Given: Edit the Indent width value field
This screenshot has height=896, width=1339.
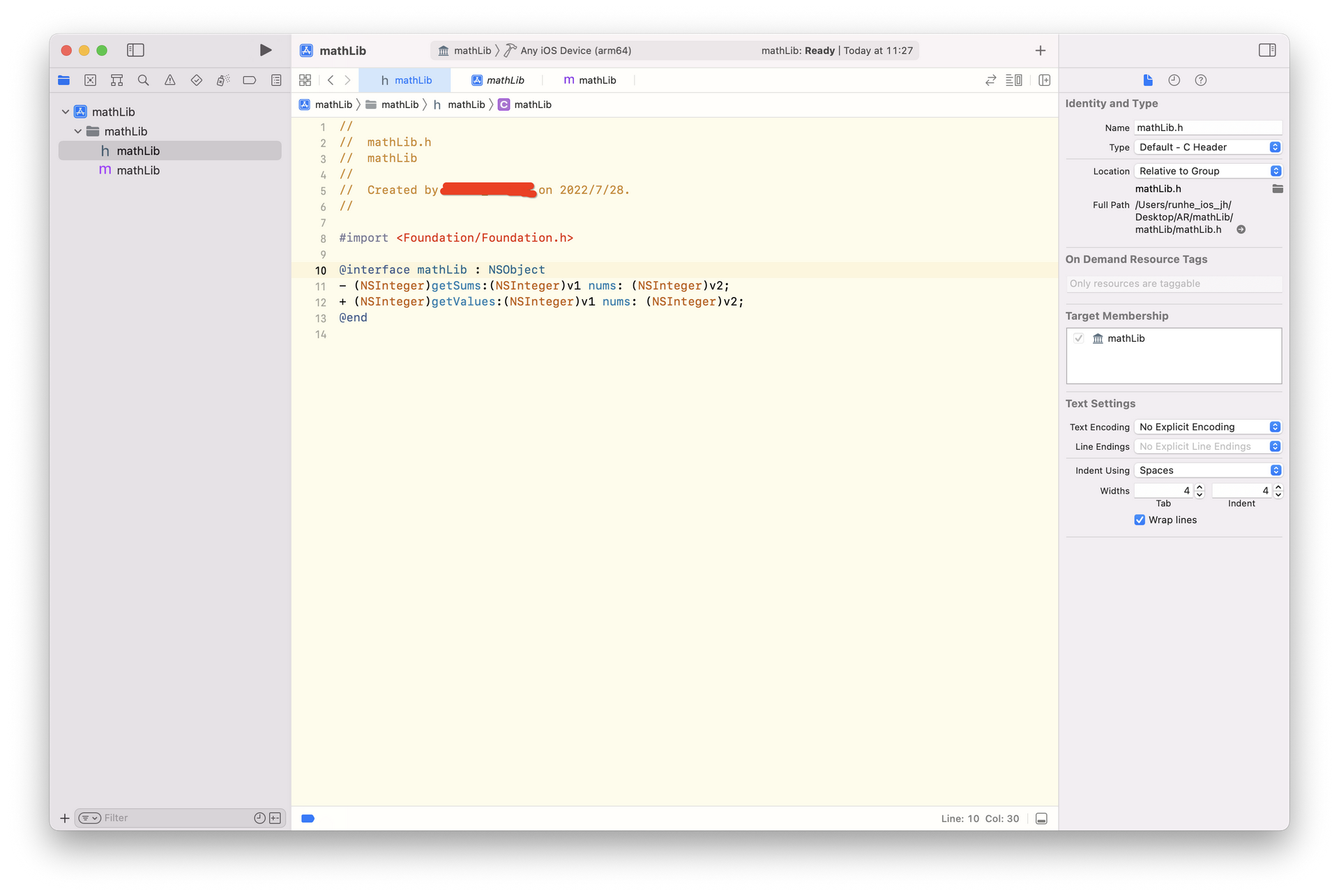Looking at the screenshot, I should click(x=1242, y=491).
